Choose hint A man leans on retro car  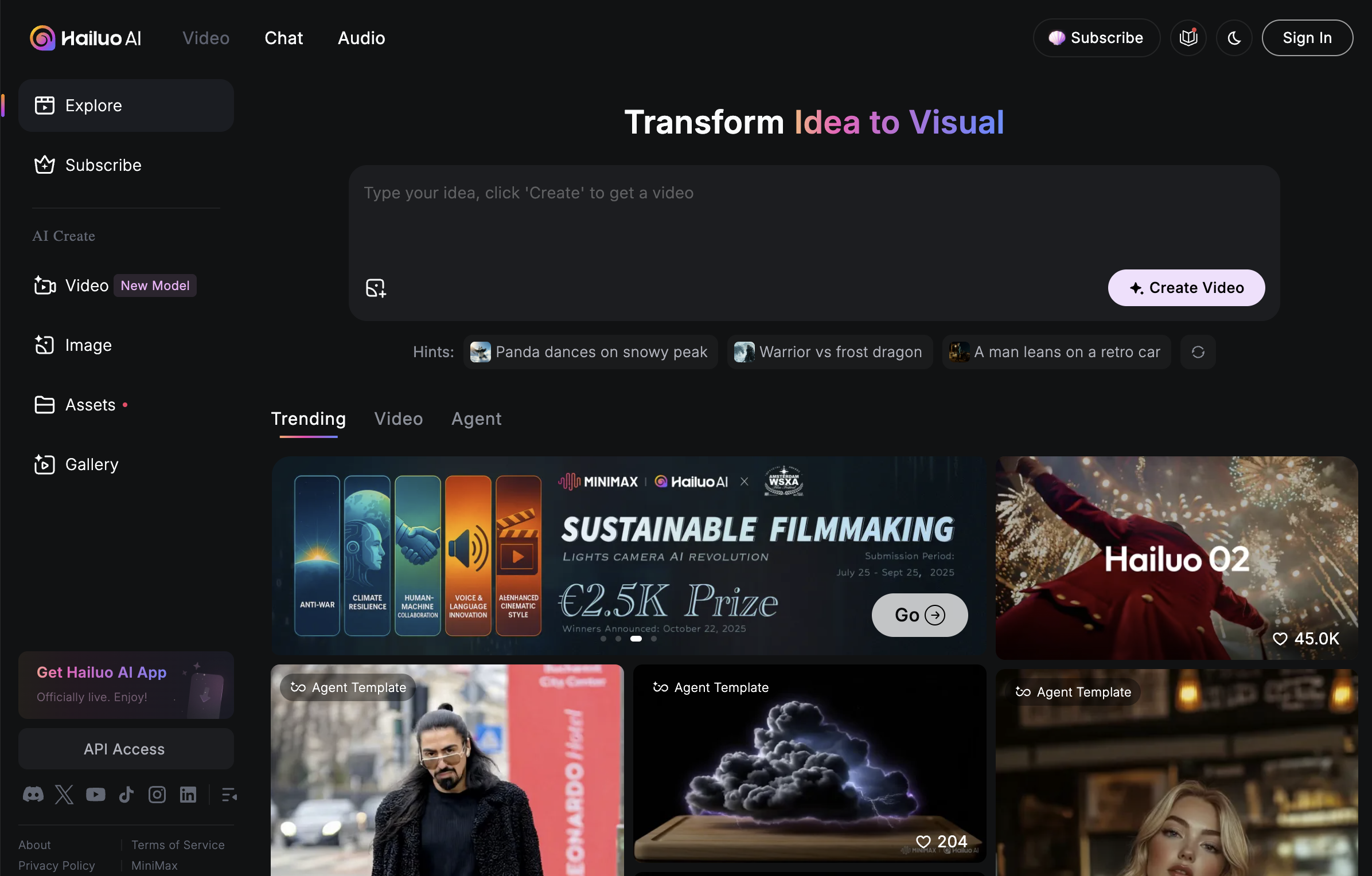[1056, 352]
